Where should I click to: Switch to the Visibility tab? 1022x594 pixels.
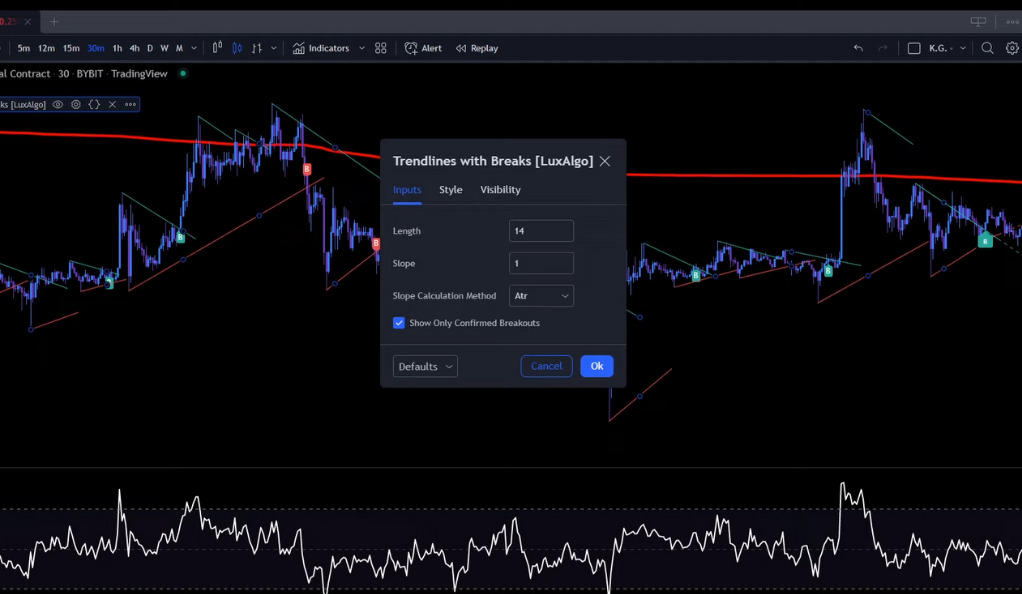pos(500,189)
